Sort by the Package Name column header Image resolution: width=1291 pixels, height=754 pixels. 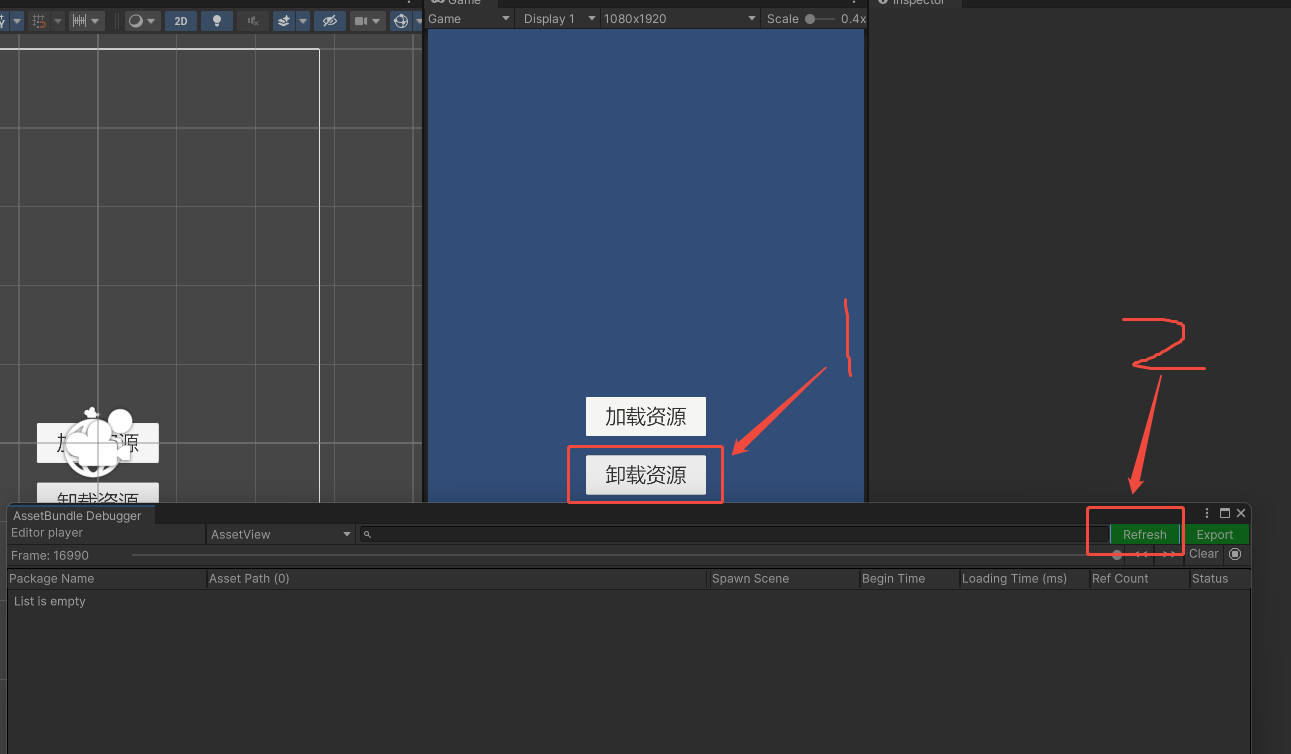click(106, 578)
